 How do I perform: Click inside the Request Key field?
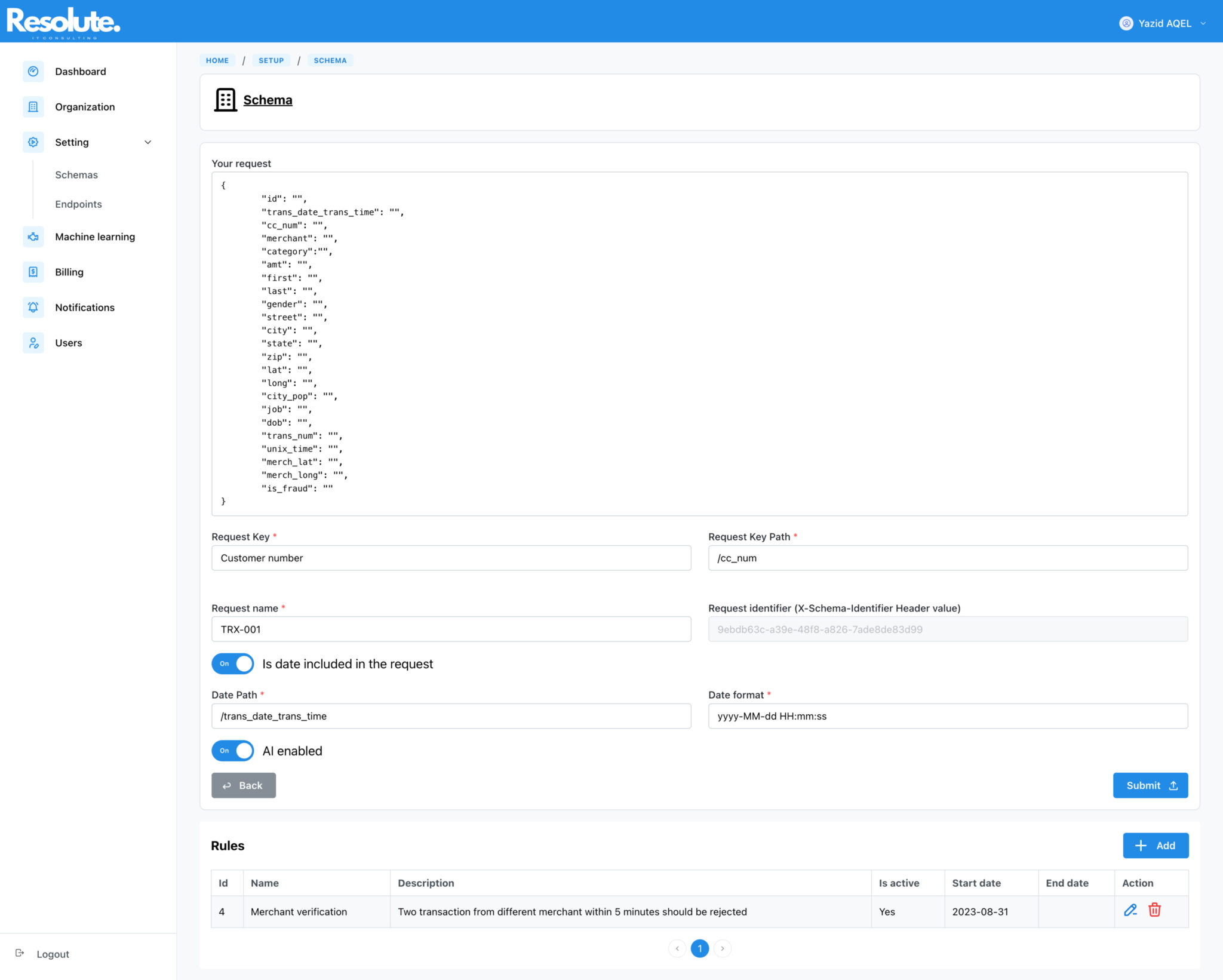pos(451,558)
